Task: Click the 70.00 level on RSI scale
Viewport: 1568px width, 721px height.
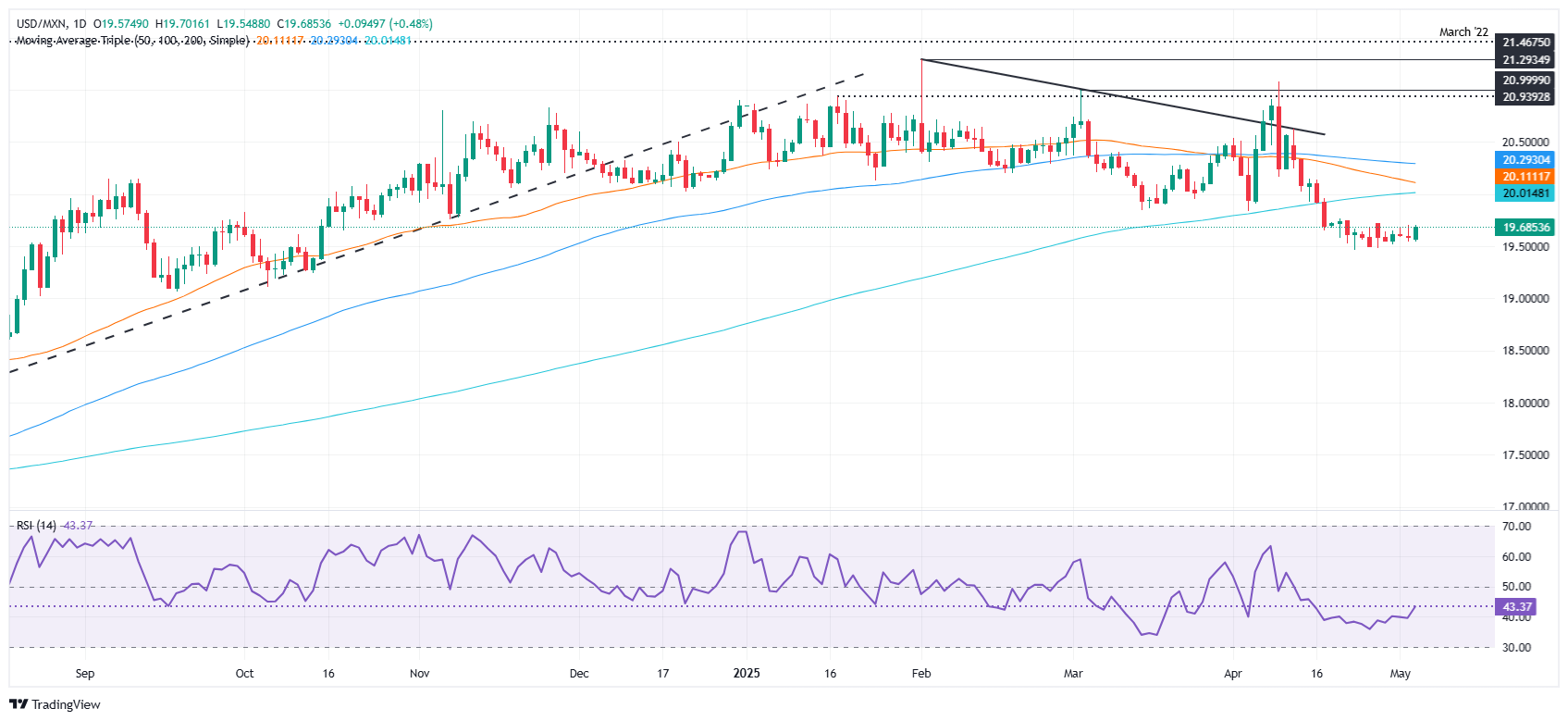Action: [x=1517, y=527]
